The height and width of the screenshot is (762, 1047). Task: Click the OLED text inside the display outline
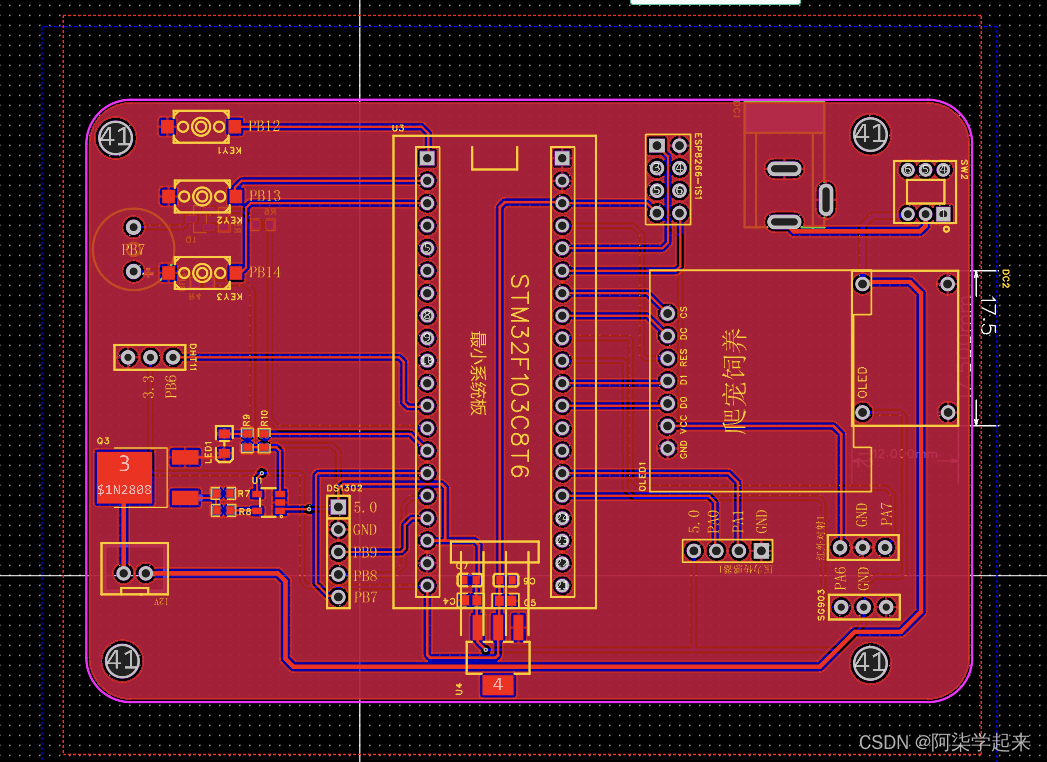coord(861,383)
